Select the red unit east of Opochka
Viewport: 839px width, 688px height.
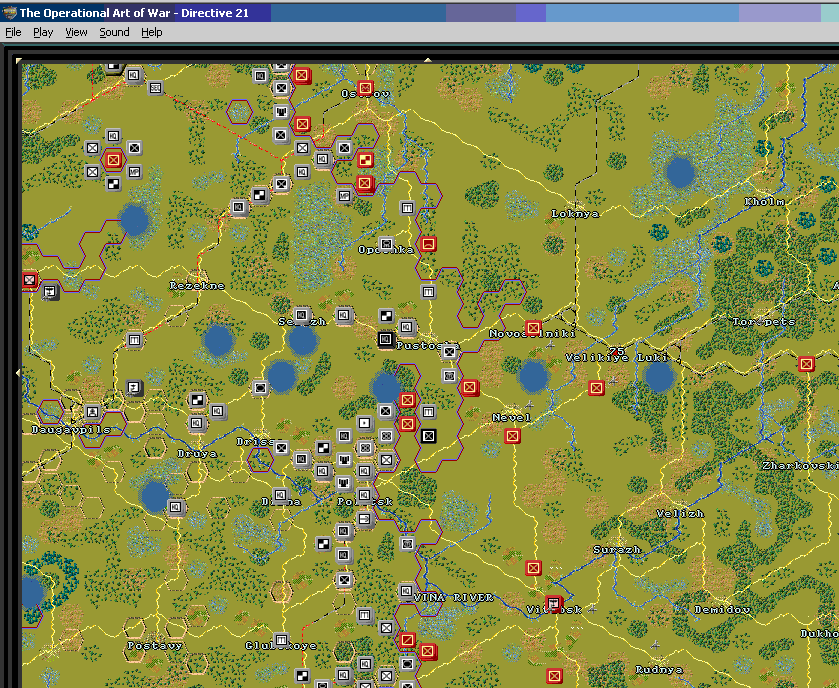[428, 244]
